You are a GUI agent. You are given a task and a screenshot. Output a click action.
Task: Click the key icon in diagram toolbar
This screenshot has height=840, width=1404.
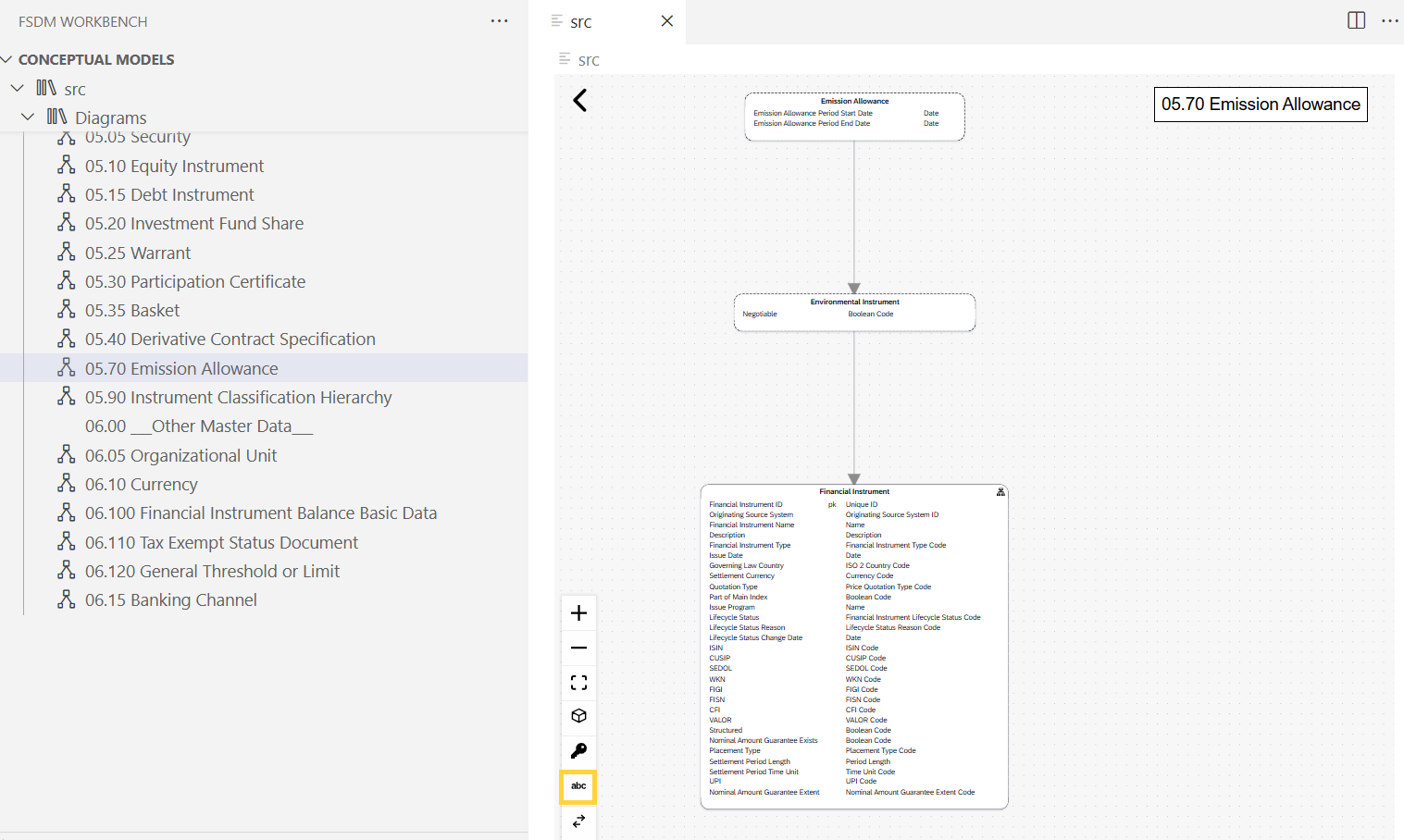578,751
